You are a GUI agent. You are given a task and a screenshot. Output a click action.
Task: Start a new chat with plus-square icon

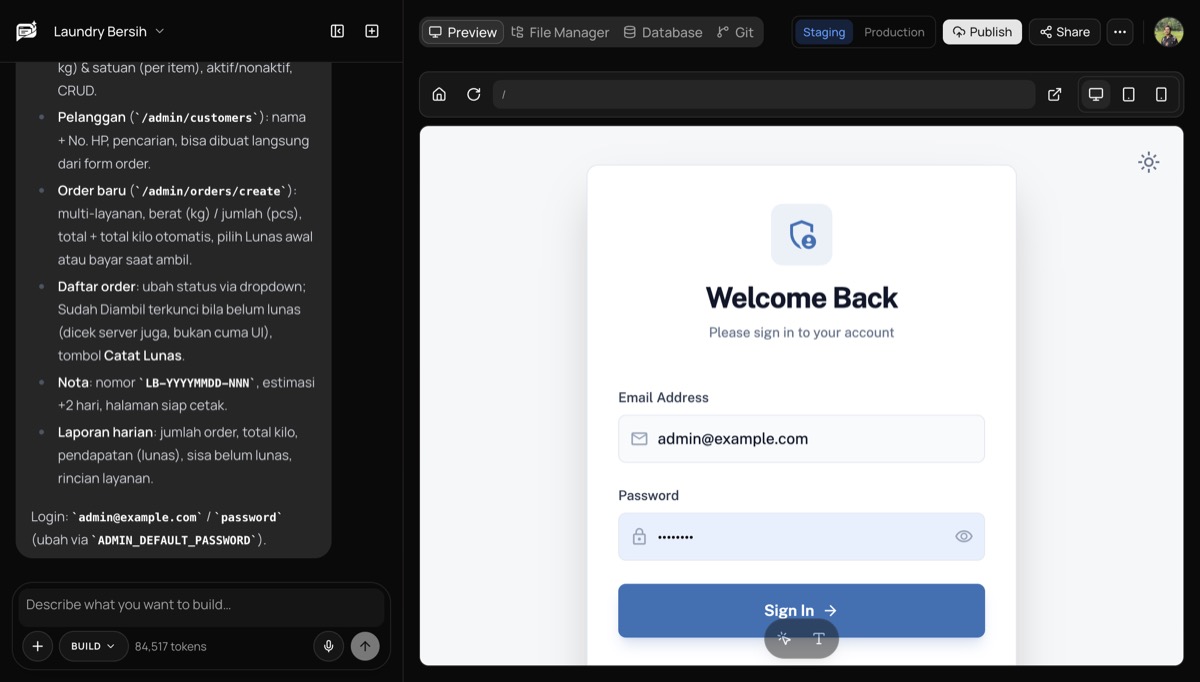click(x=372, y=31)
